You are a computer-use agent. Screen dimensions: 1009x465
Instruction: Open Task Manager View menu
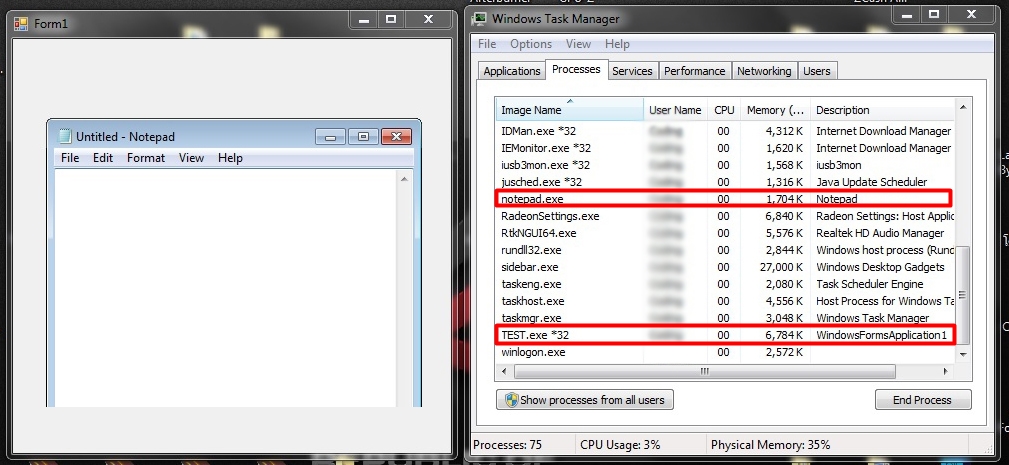tap(578, 44)
